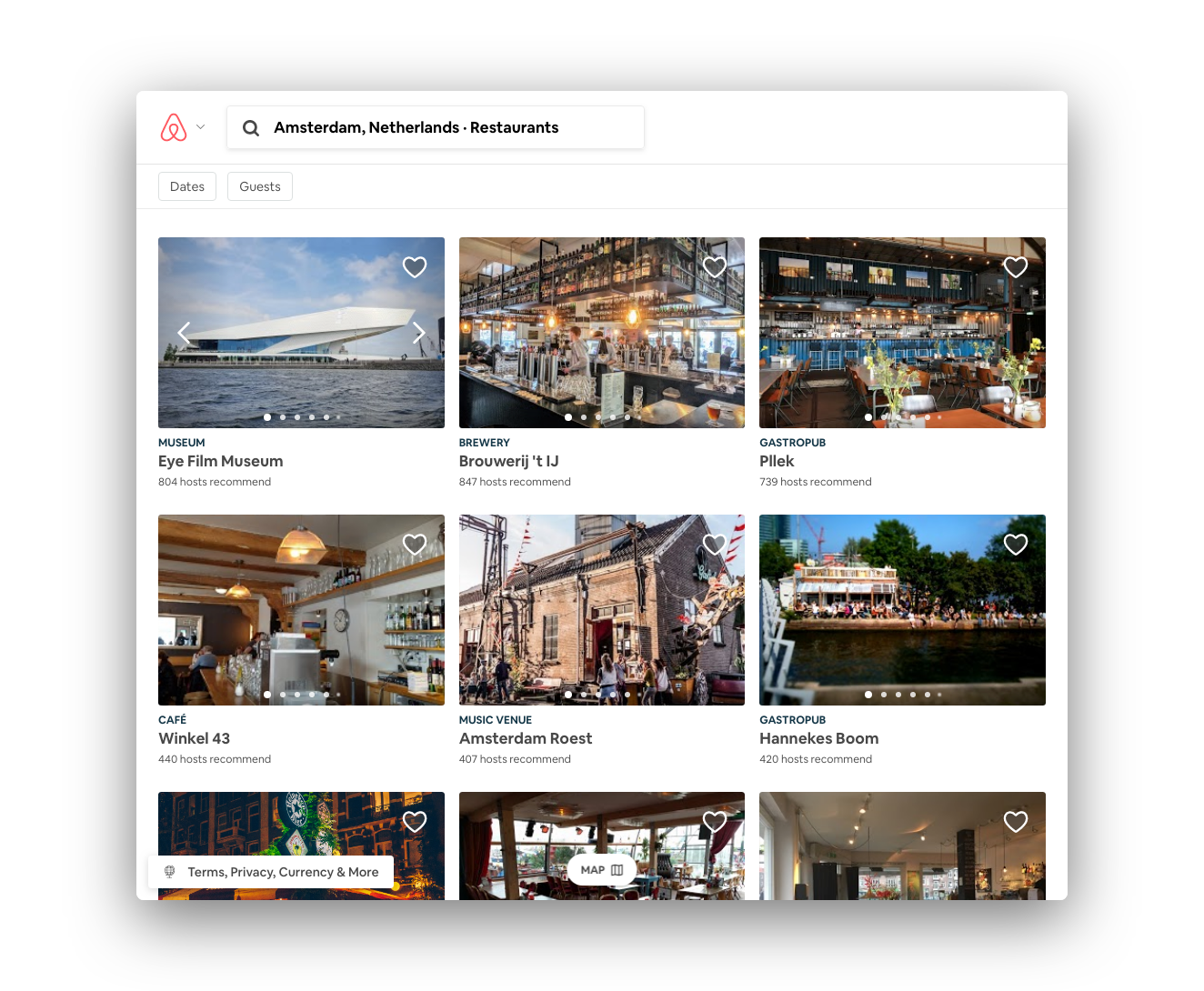Open the Guests filter
Image resolution: width=1204 pixels, height=991 pixels.
[260, 186]
